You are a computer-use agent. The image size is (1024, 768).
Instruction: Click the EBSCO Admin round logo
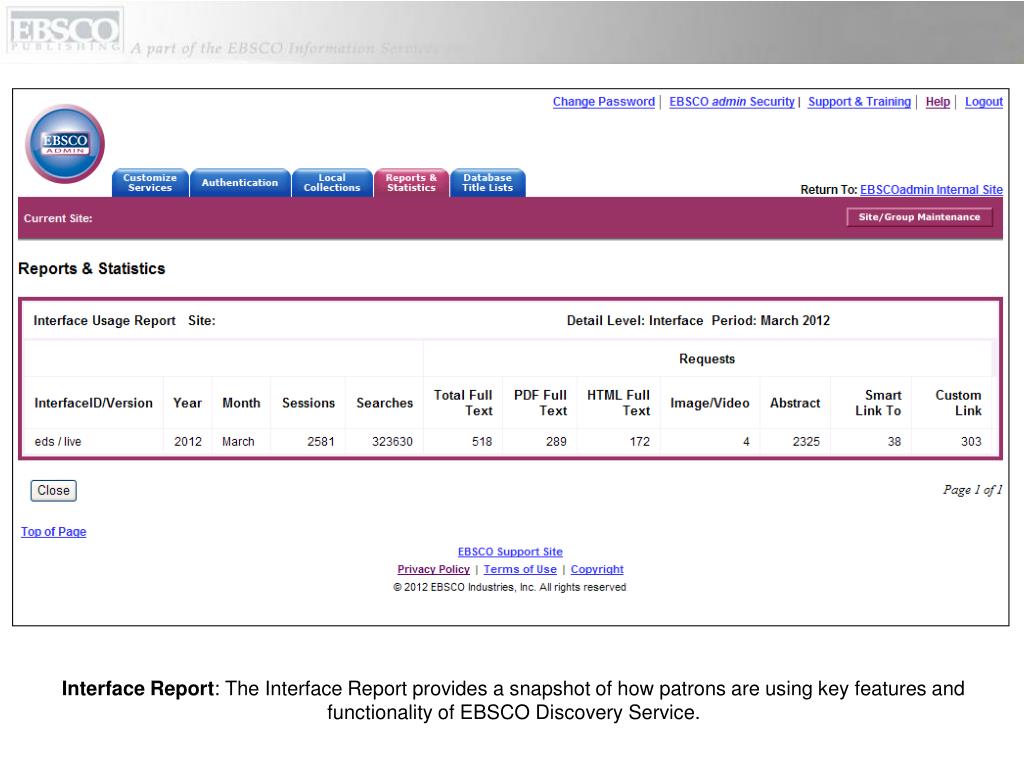65,144
